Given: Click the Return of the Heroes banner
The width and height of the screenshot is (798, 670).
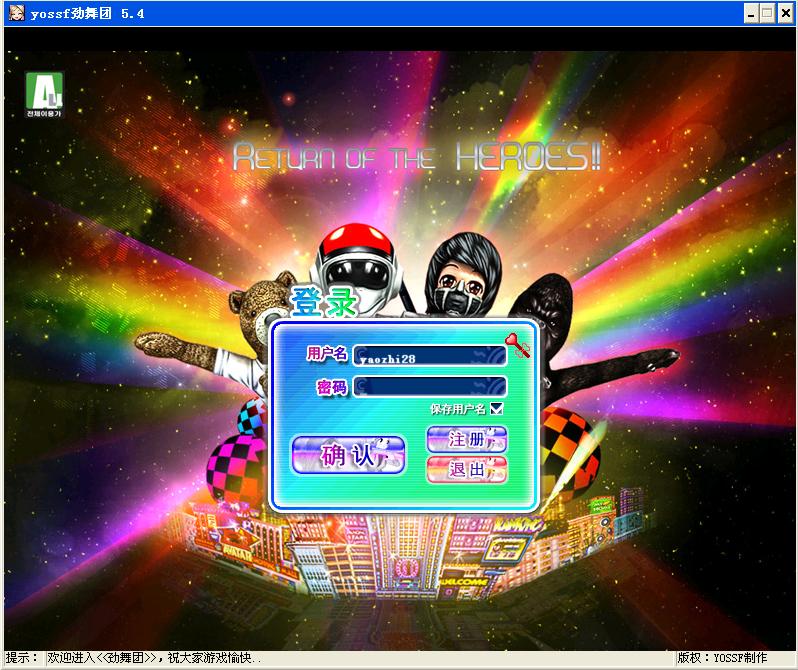Looking at the screenshot, I should pos(416,157).
